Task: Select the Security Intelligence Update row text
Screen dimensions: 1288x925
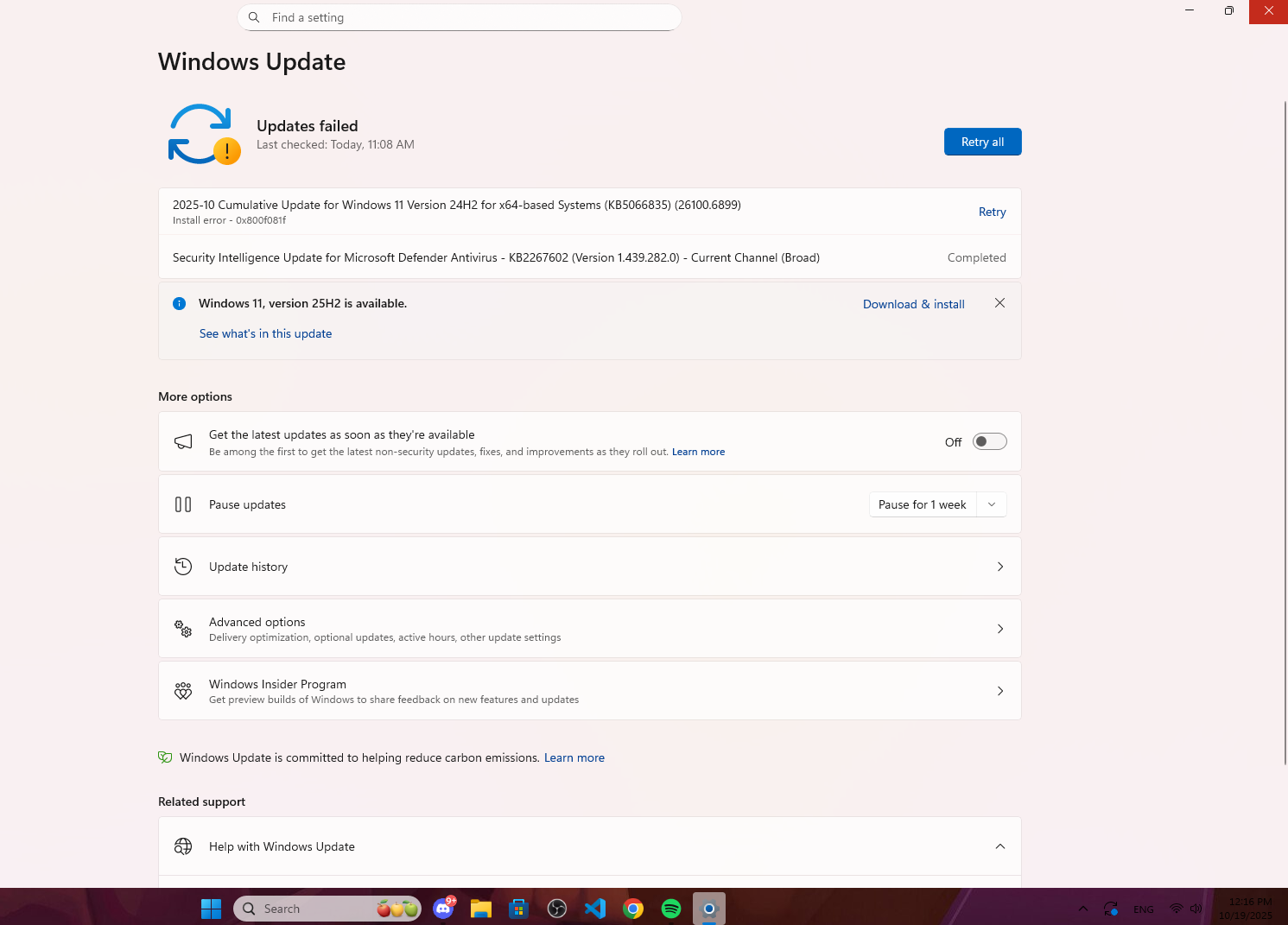Action: [x=496, y=257]
